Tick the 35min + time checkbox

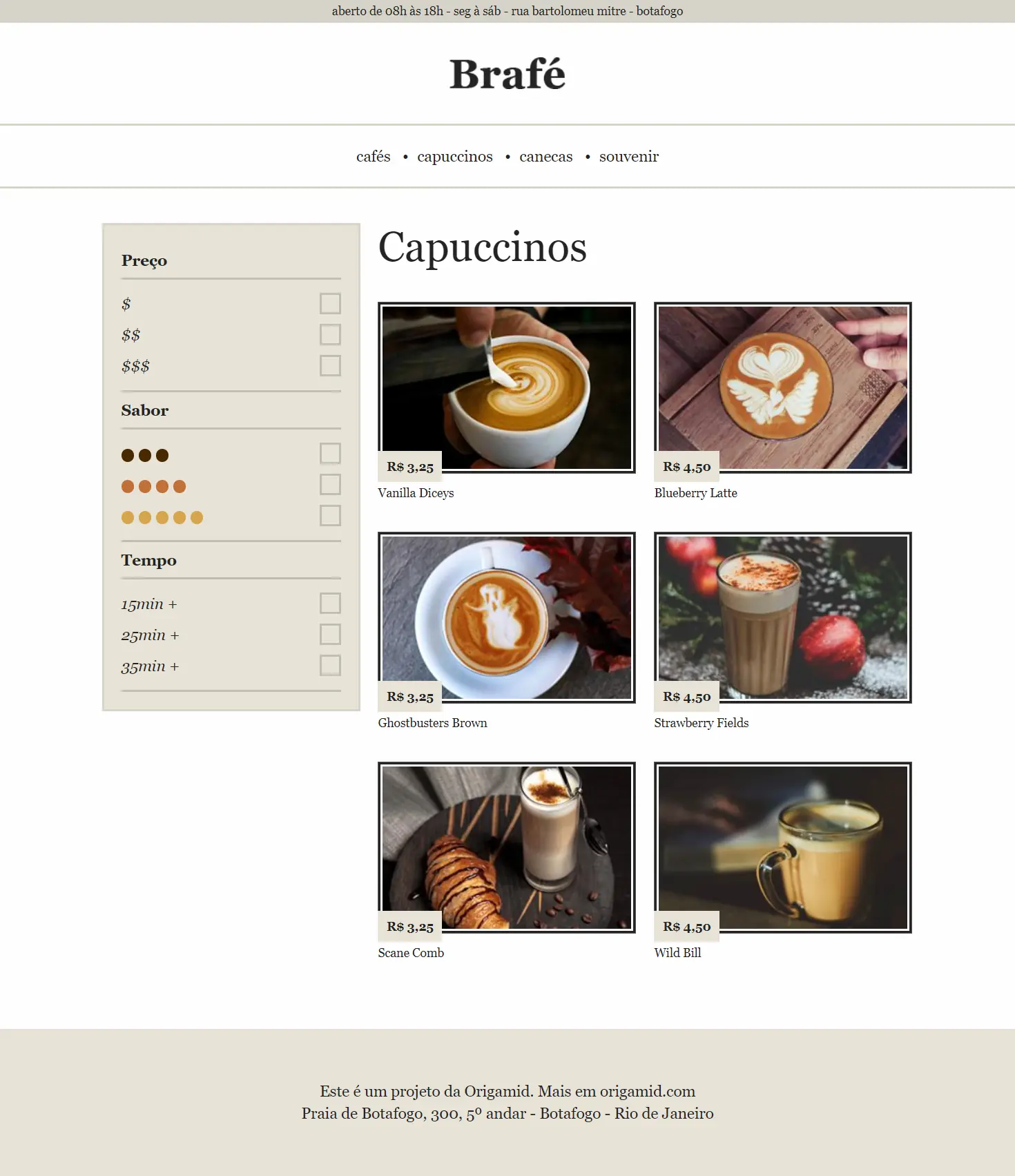tap(330, 666)
